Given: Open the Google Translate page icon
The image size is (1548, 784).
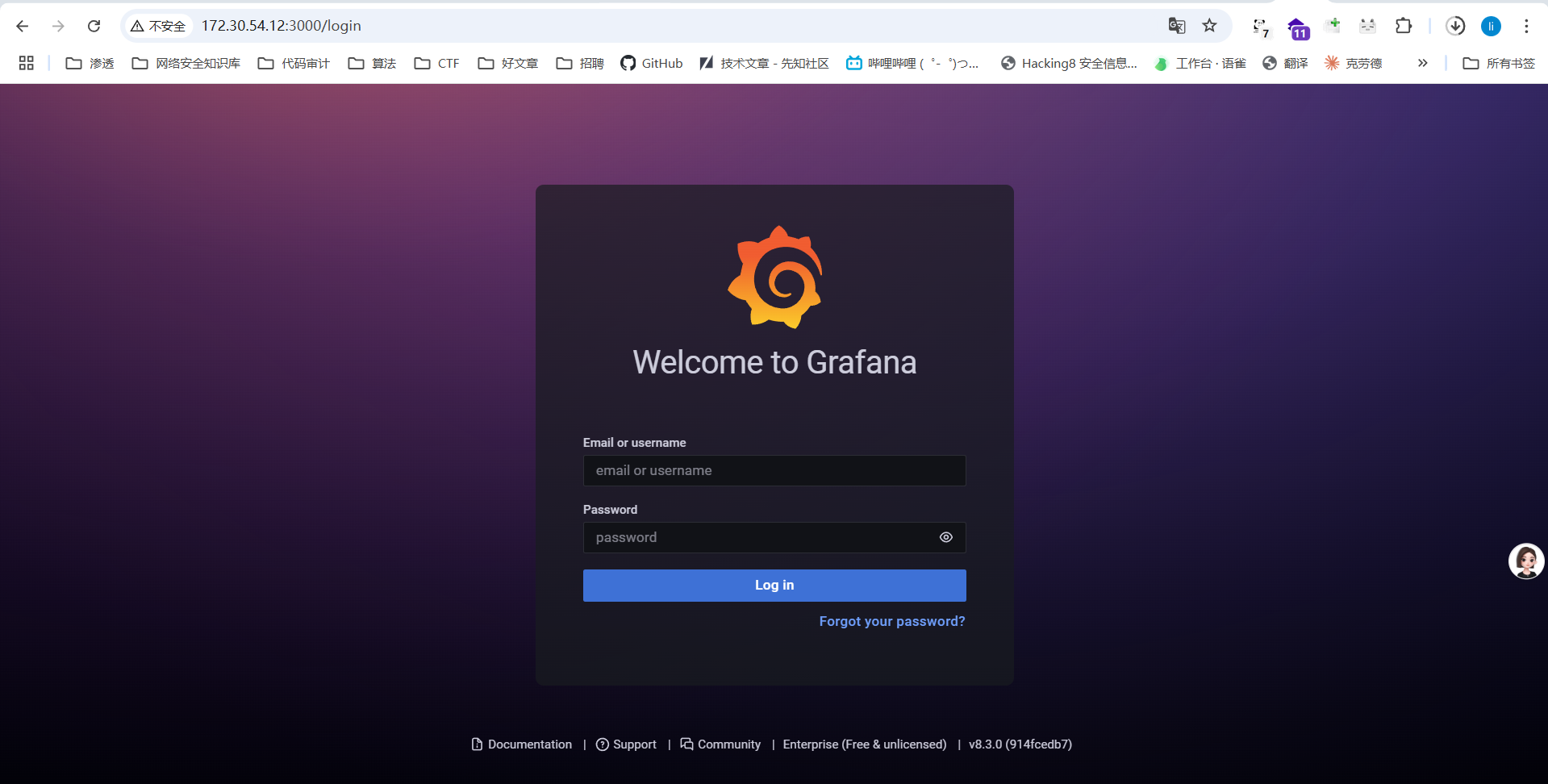Looking at the screenshot, I should [1176, 26].
